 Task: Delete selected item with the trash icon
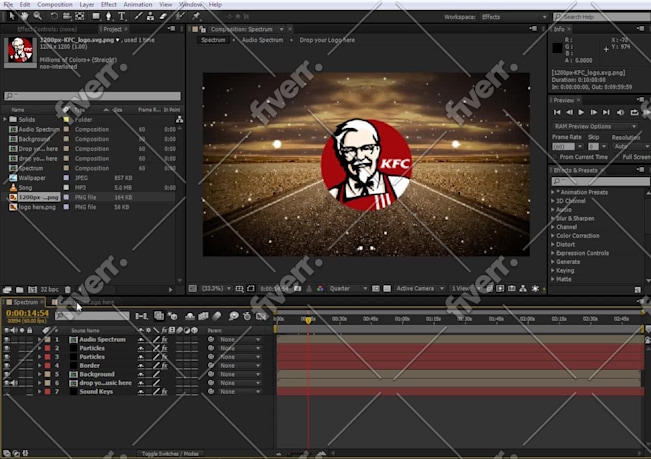click(68, 289)
